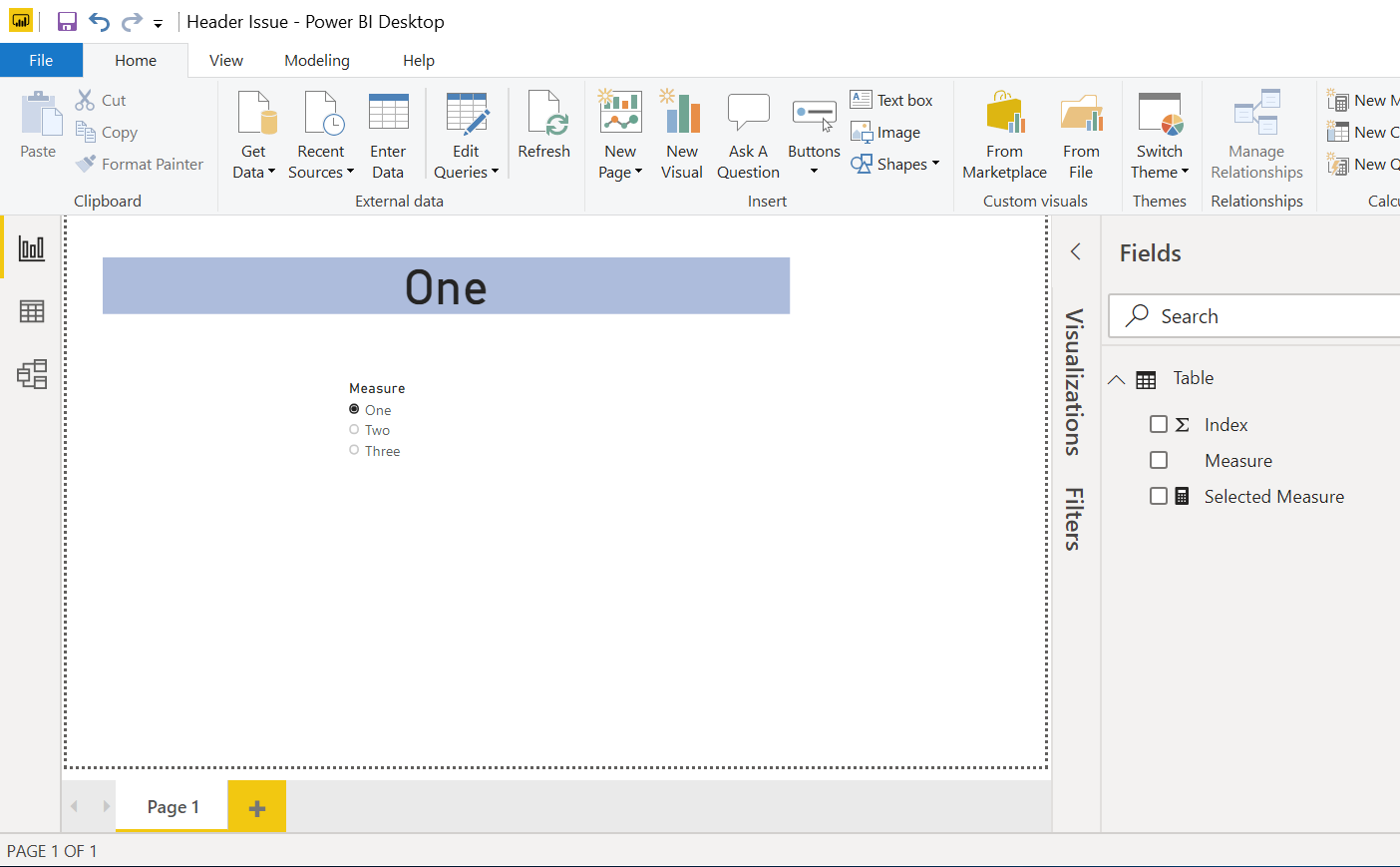Refresh the data
The image size is (1400, 867).
(544, 125)
